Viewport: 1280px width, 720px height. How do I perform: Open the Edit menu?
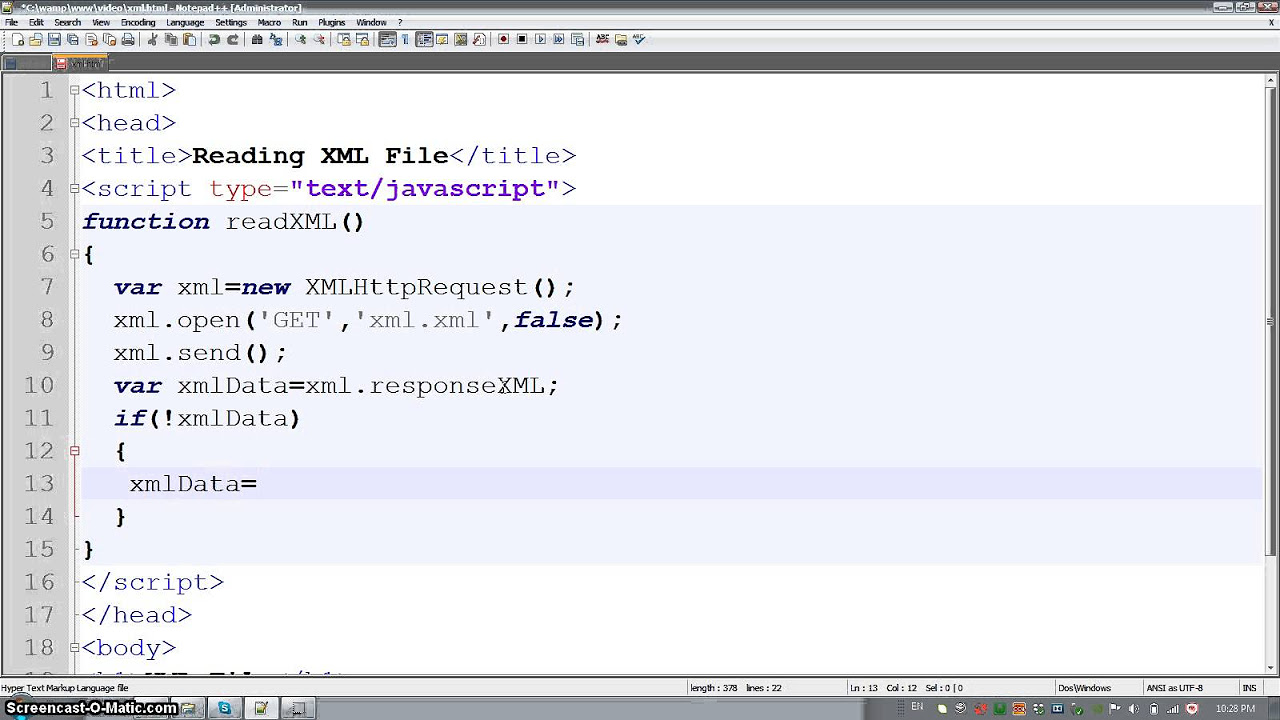(x=36, y=22)
